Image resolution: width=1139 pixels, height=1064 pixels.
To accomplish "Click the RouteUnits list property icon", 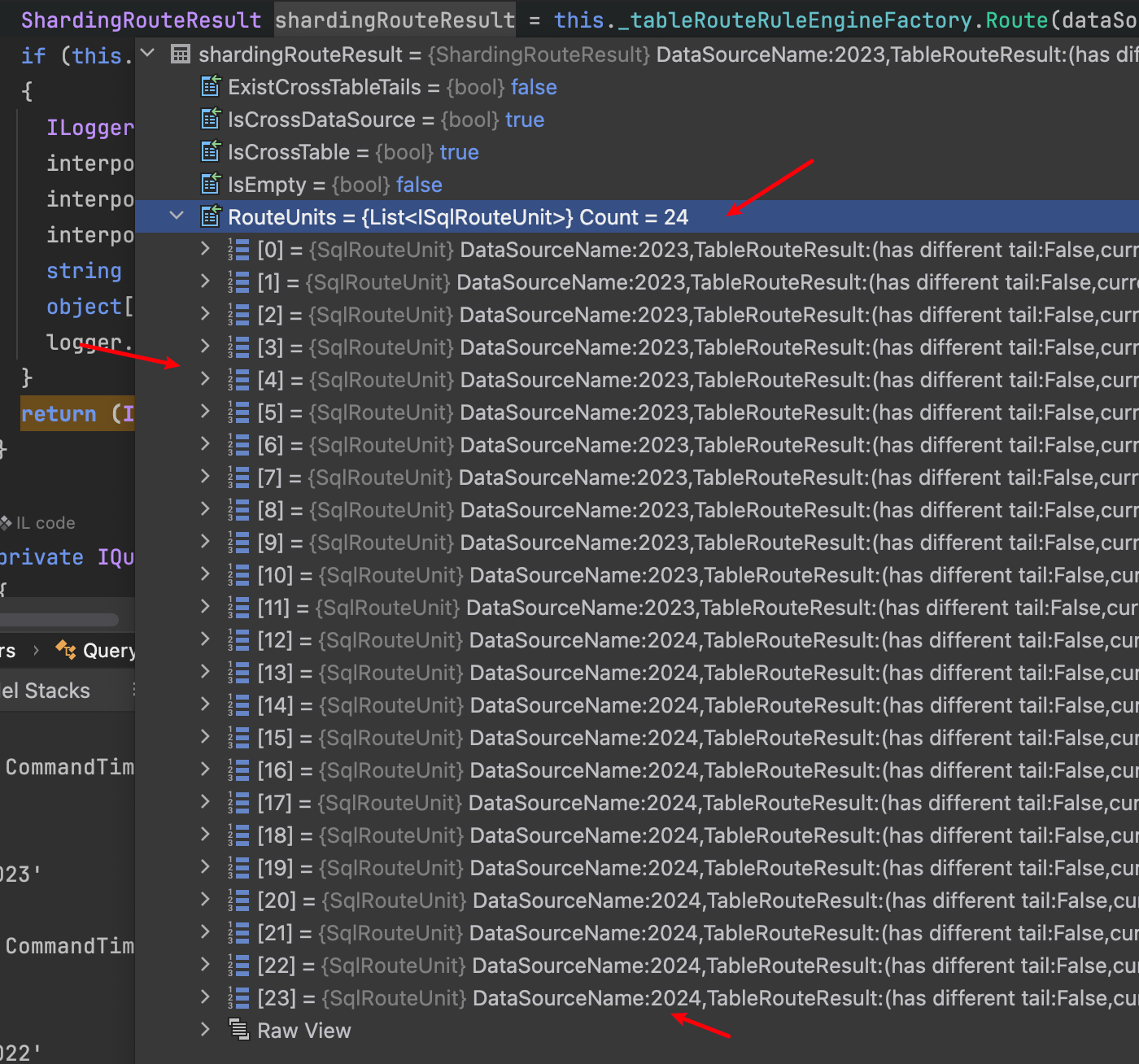I will point(211,216).
